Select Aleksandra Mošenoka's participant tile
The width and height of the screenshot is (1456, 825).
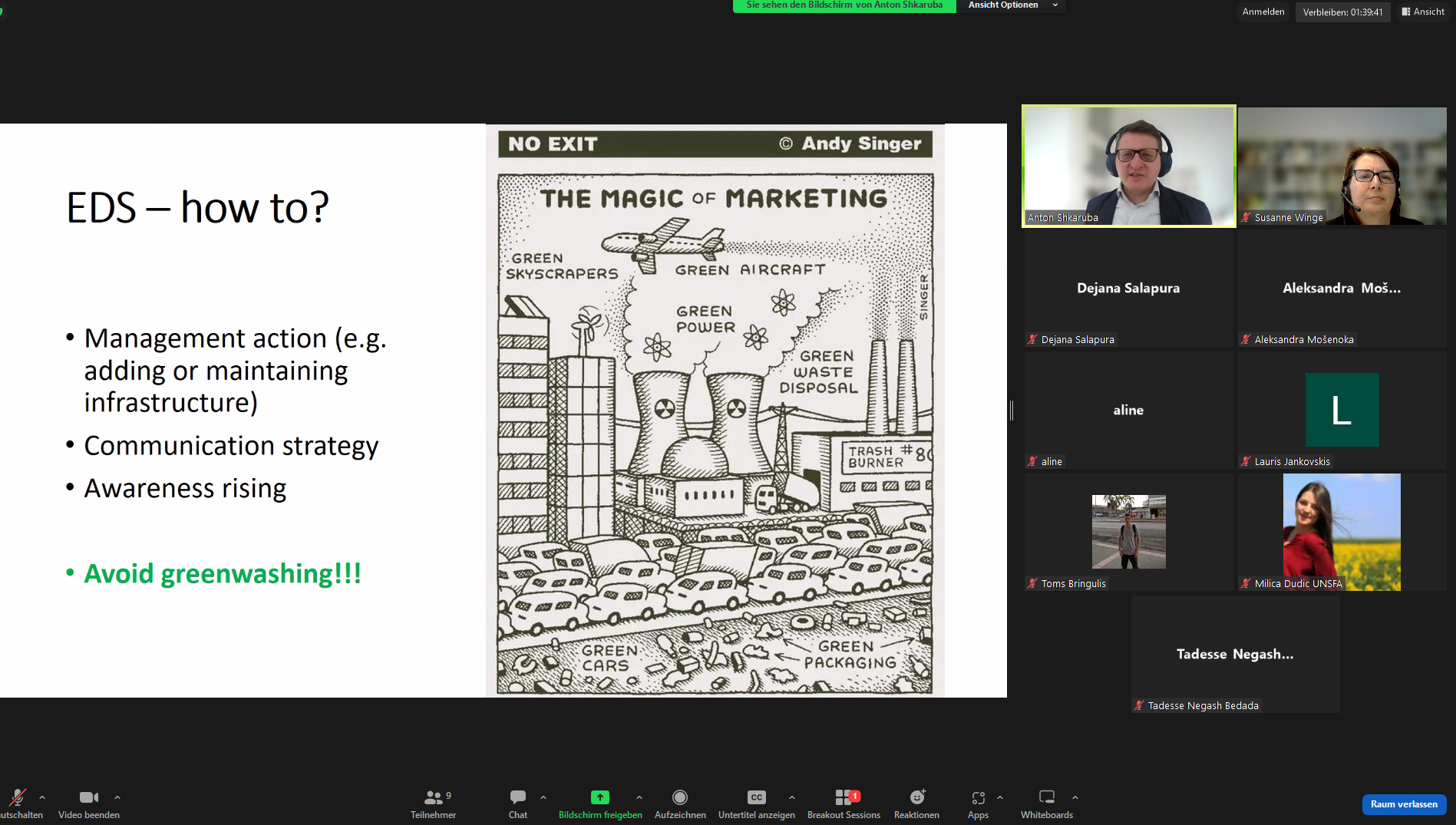pos(1342,288)
